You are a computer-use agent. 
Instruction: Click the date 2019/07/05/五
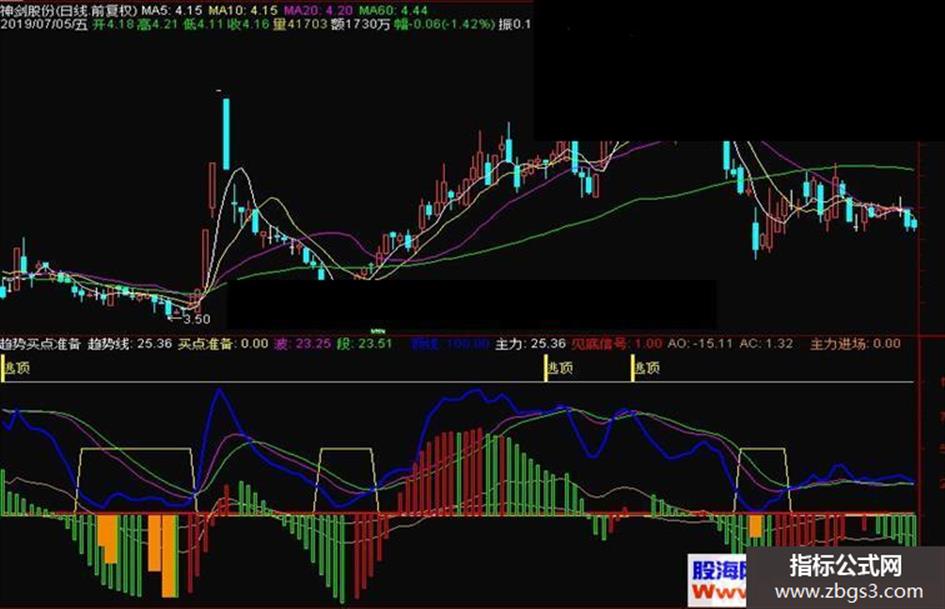(44, 25)
